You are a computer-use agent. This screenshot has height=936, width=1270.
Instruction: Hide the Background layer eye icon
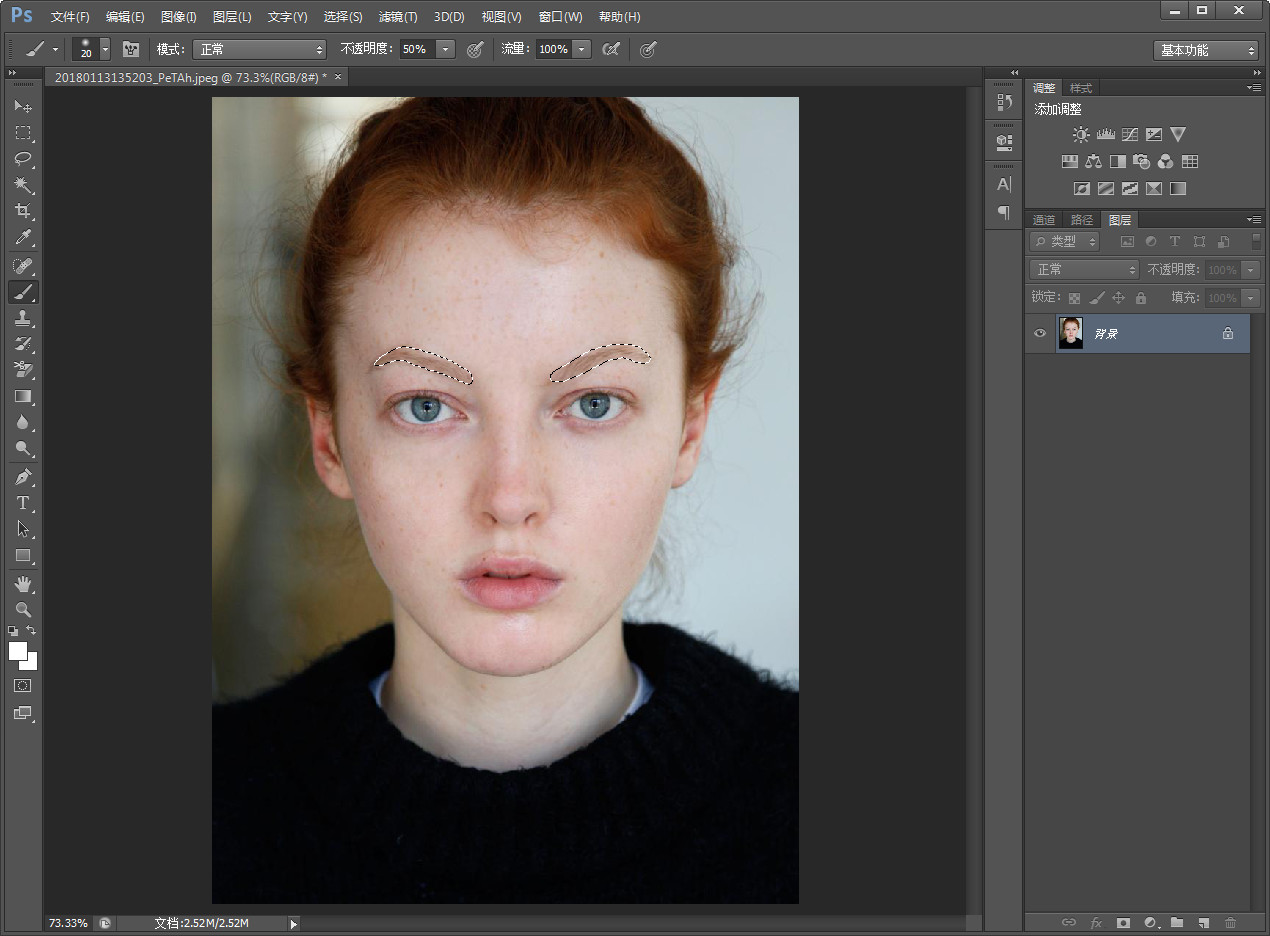1040,333
